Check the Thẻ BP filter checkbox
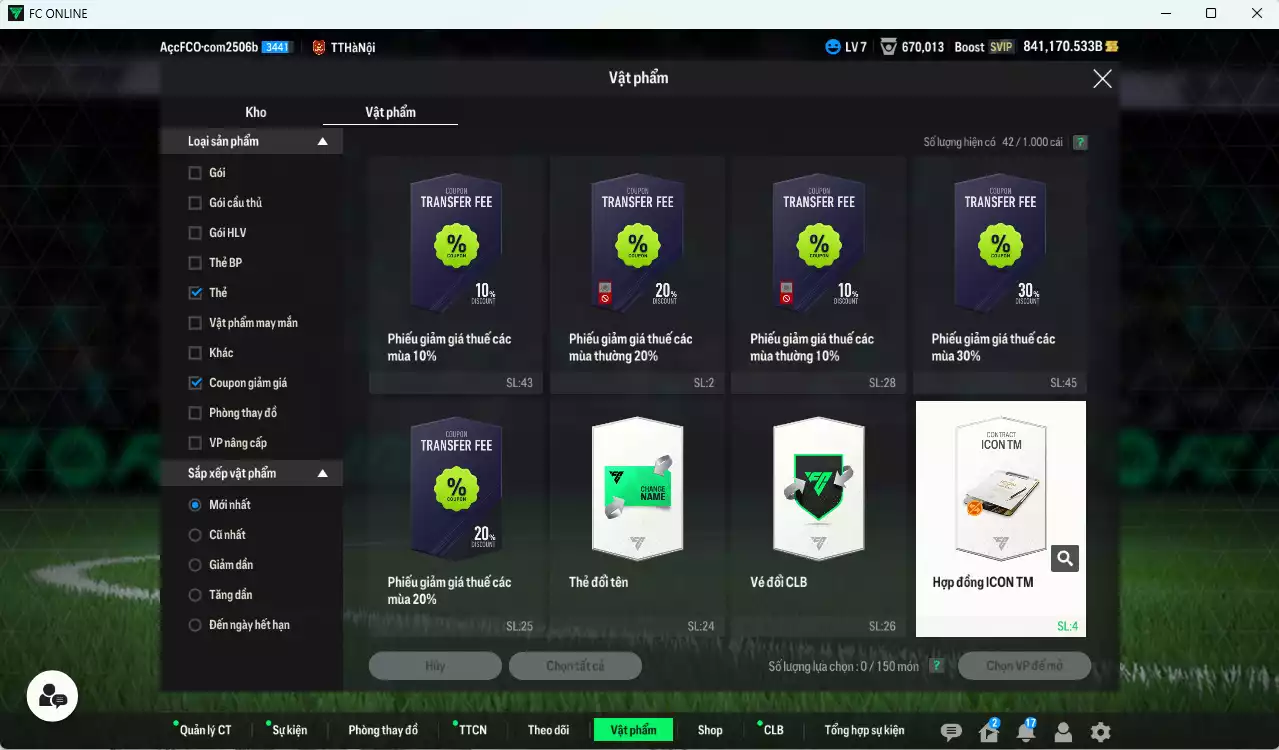This screenshot has height=750, width=1279. (195, 263)
